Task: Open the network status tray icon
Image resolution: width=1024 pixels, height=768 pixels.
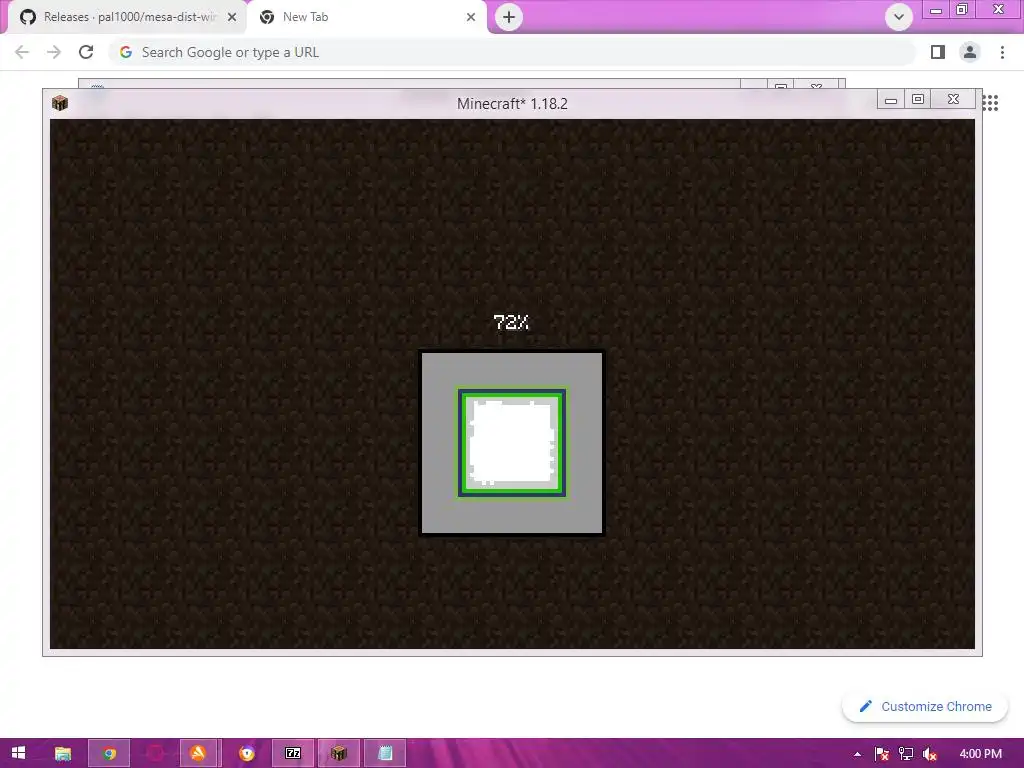Action: pyautogui.click(x=906, y=754)
